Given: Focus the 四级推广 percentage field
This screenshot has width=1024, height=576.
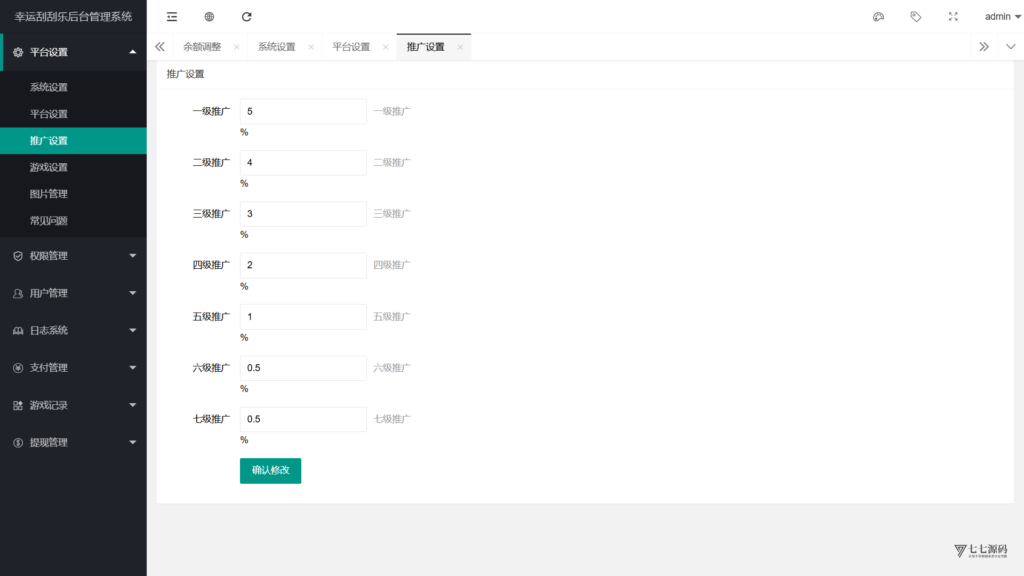Looking at the screenshot, I should click(303, 265).
